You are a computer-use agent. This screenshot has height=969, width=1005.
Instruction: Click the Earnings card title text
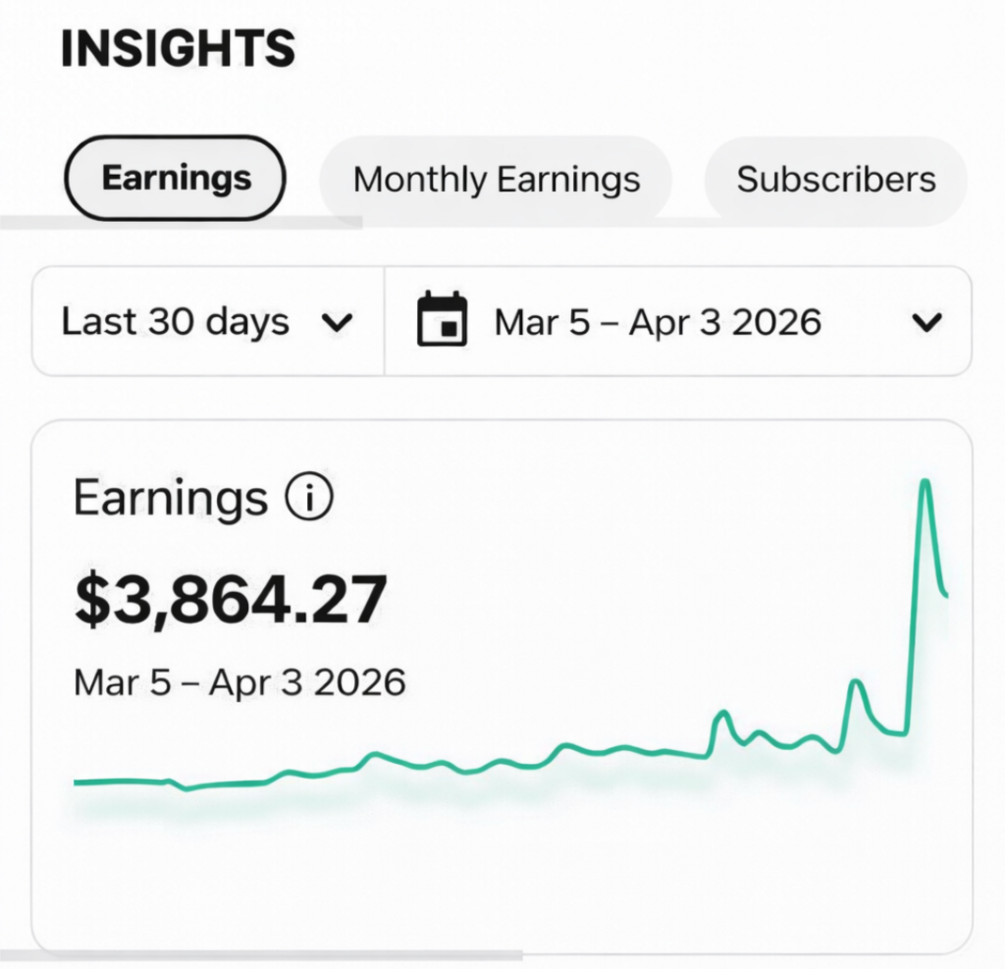[x=170, y=498]
